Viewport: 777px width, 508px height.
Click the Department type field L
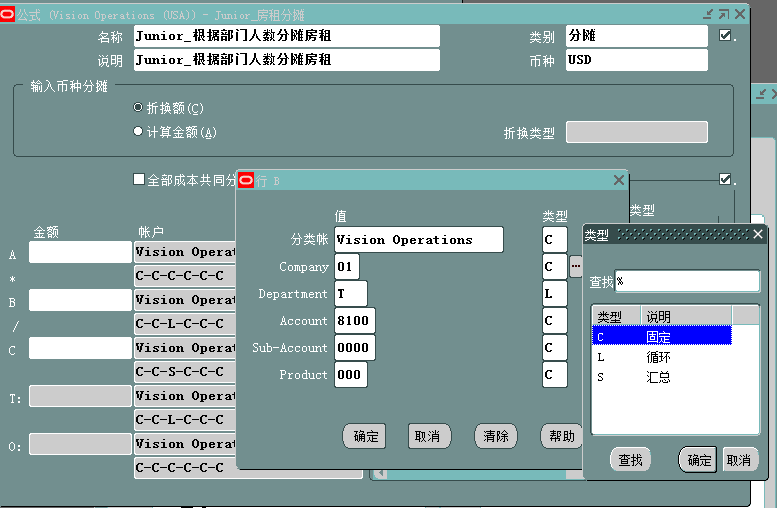[555, 293]
